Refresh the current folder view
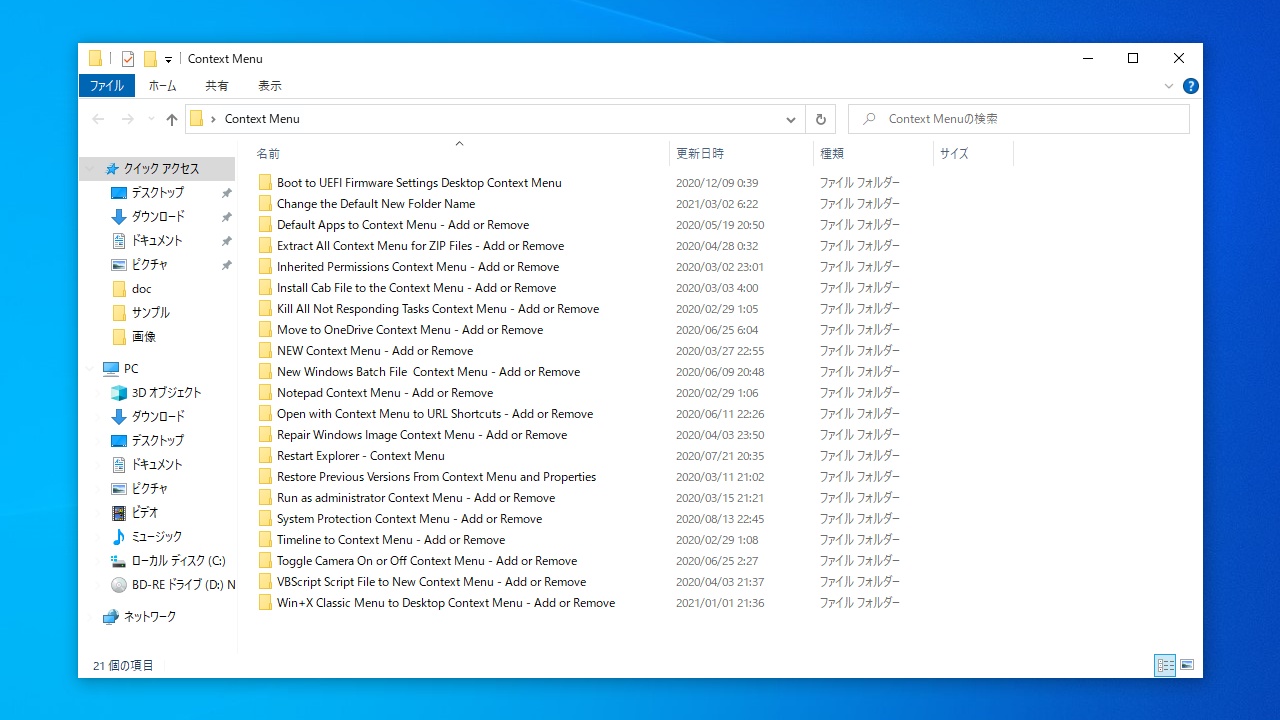This screenshot has width=1280, height=720. click(x=821, y=119)
